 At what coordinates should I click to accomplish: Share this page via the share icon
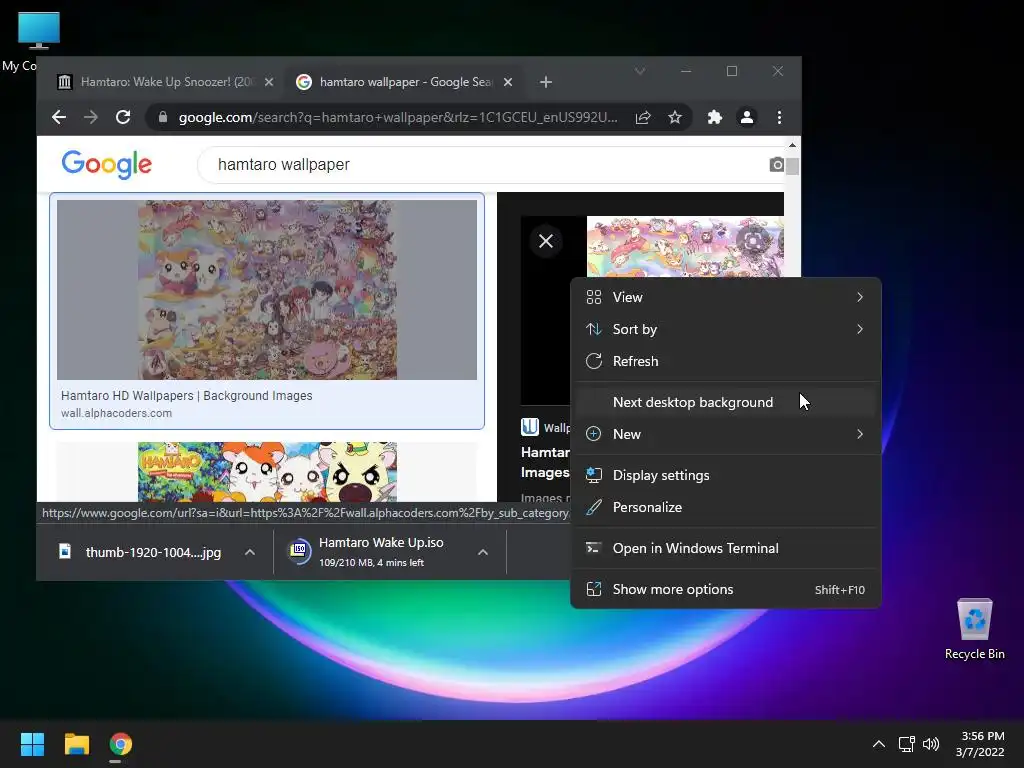pos(643,118)
